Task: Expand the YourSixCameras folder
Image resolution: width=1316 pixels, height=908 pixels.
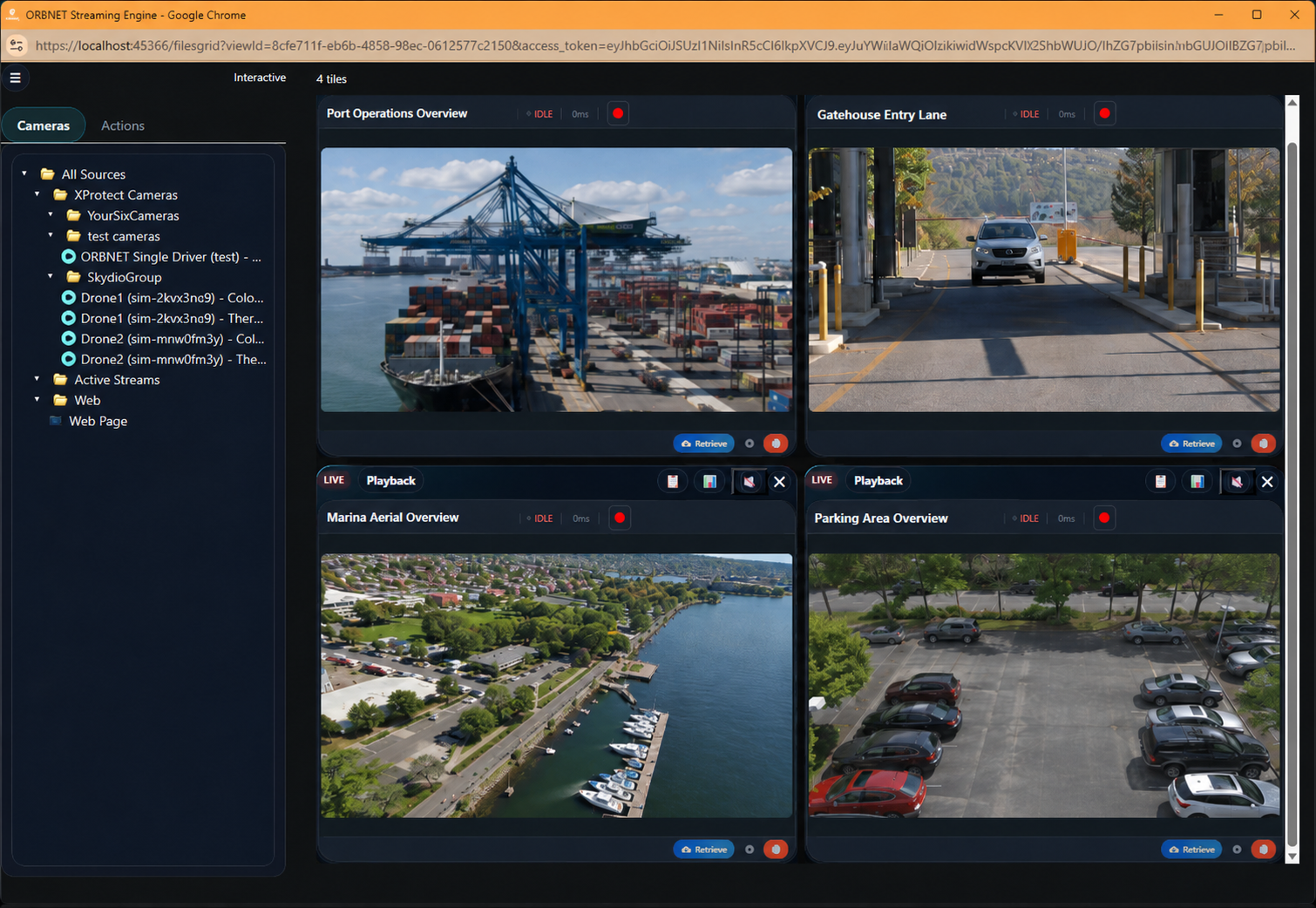Action: pyautogui.click(x=50, y=214)
